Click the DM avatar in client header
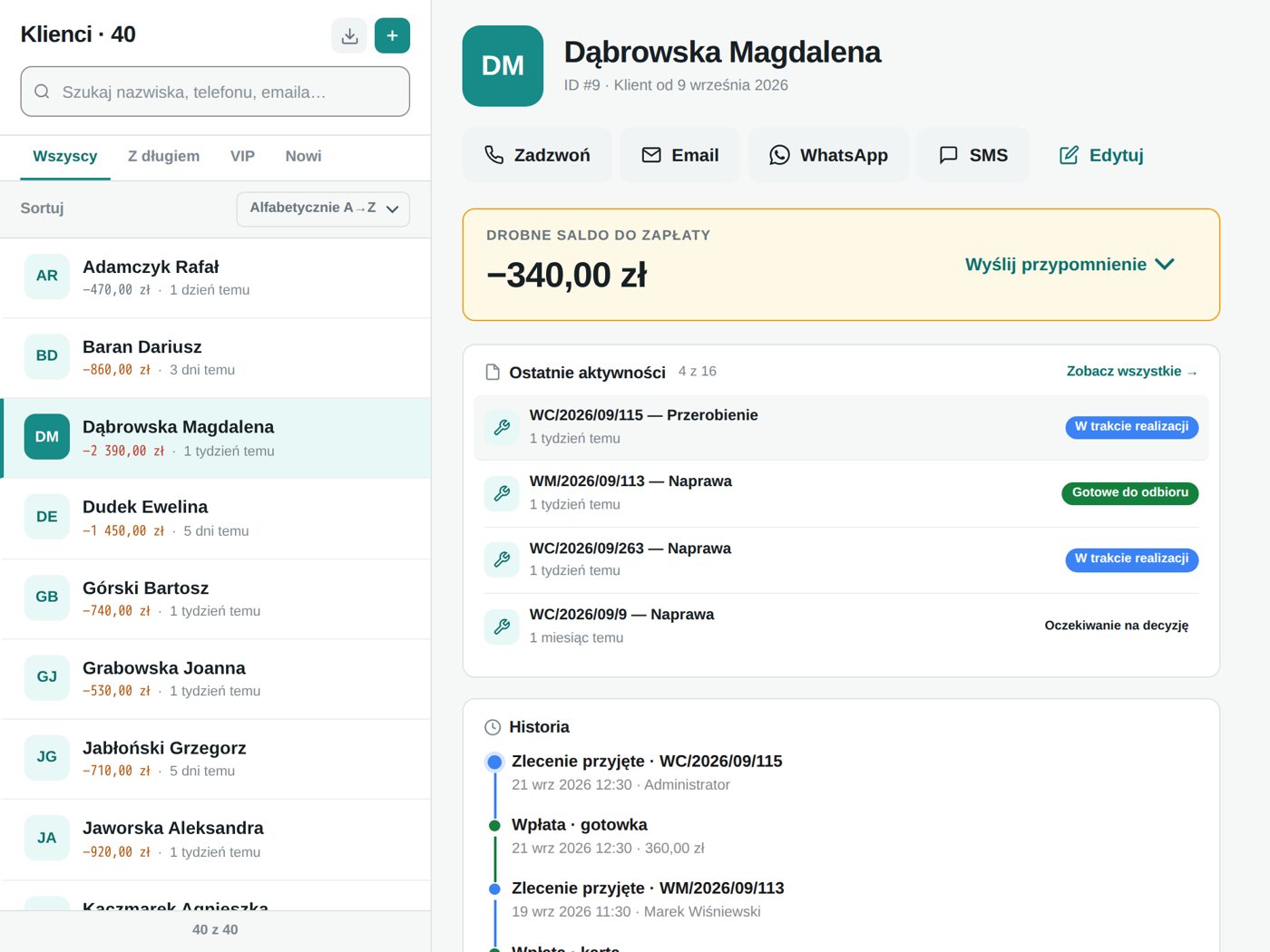This screenshot has height=952, width=1270. (503, 66)
